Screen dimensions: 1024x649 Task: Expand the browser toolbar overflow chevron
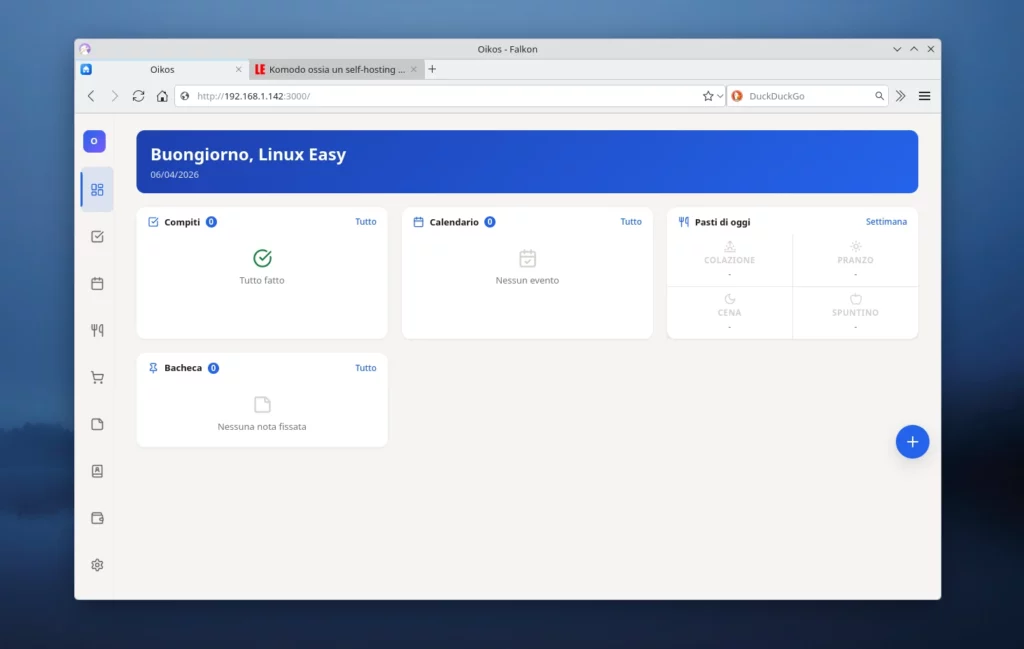coord(900,96)
